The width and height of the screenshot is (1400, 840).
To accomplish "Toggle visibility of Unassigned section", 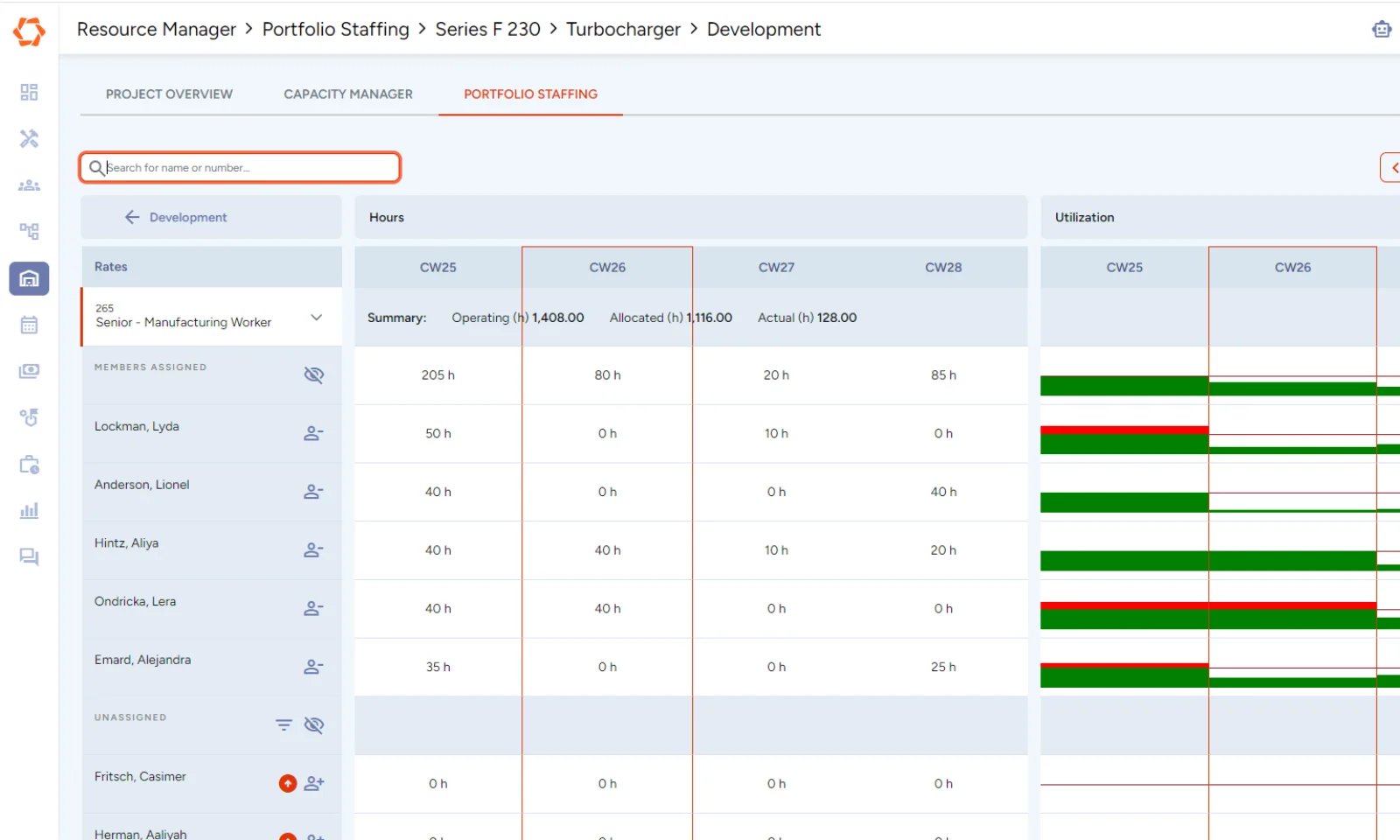I will point(313,725).
